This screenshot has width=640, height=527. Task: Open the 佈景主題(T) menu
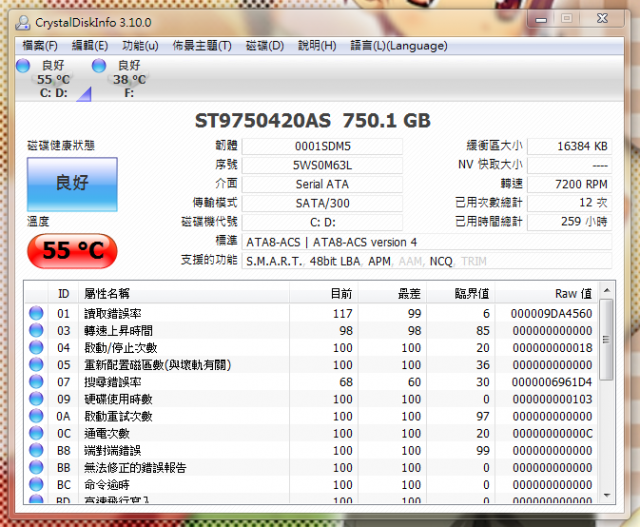click(x=202, y=46)
